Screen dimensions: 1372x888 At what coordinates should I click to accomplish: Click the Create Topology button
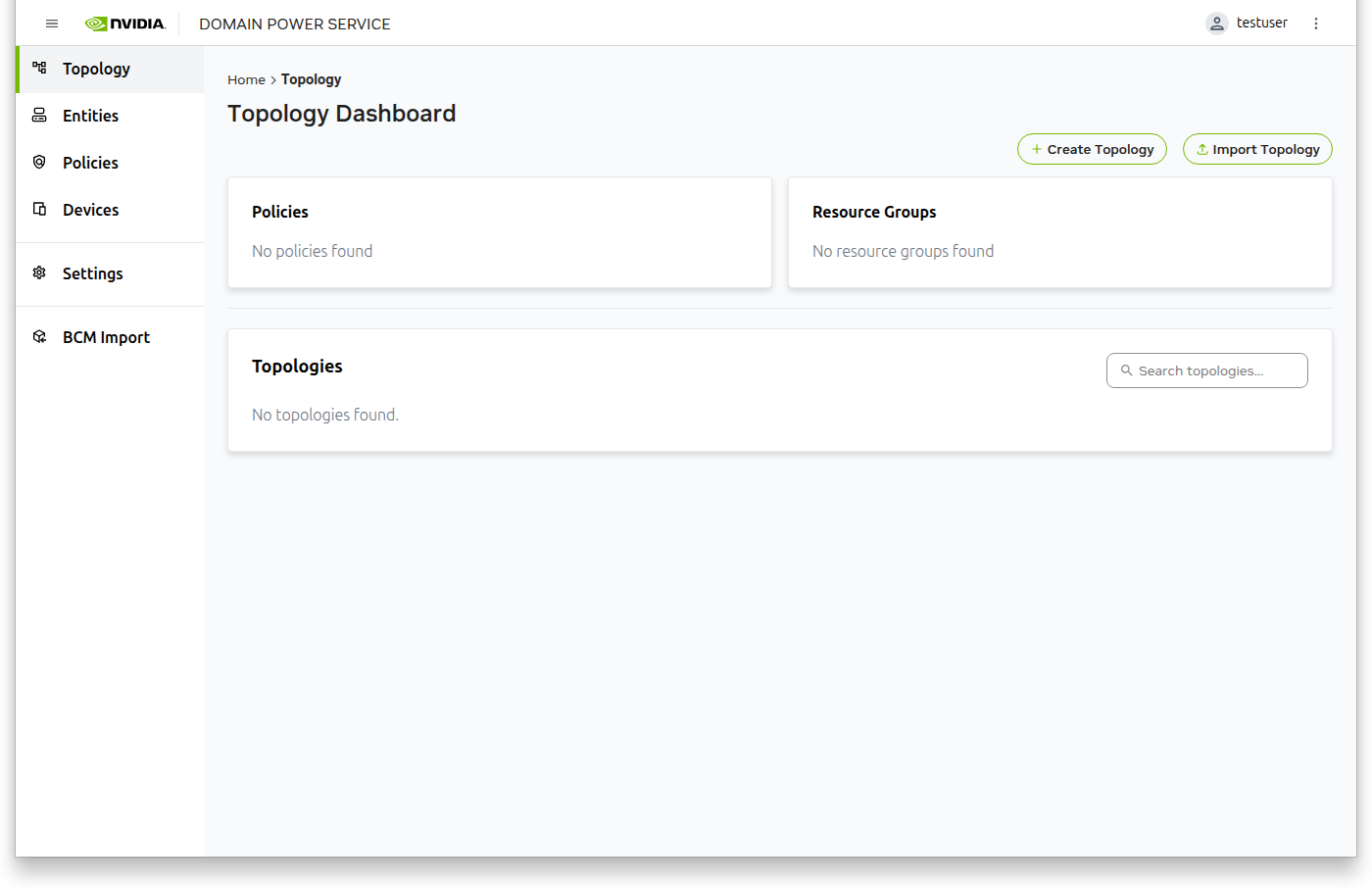[1092, 149]
